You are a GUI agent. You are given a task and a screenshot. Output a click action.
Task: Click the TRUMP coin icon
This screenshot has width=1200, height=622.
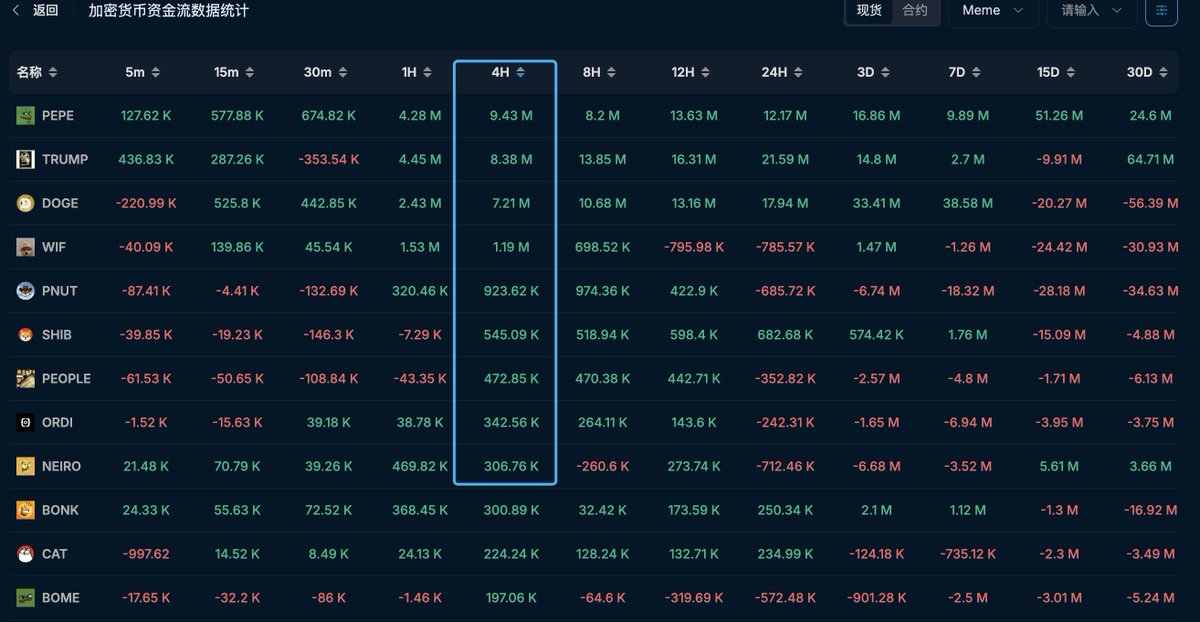(x=26, y=160)
